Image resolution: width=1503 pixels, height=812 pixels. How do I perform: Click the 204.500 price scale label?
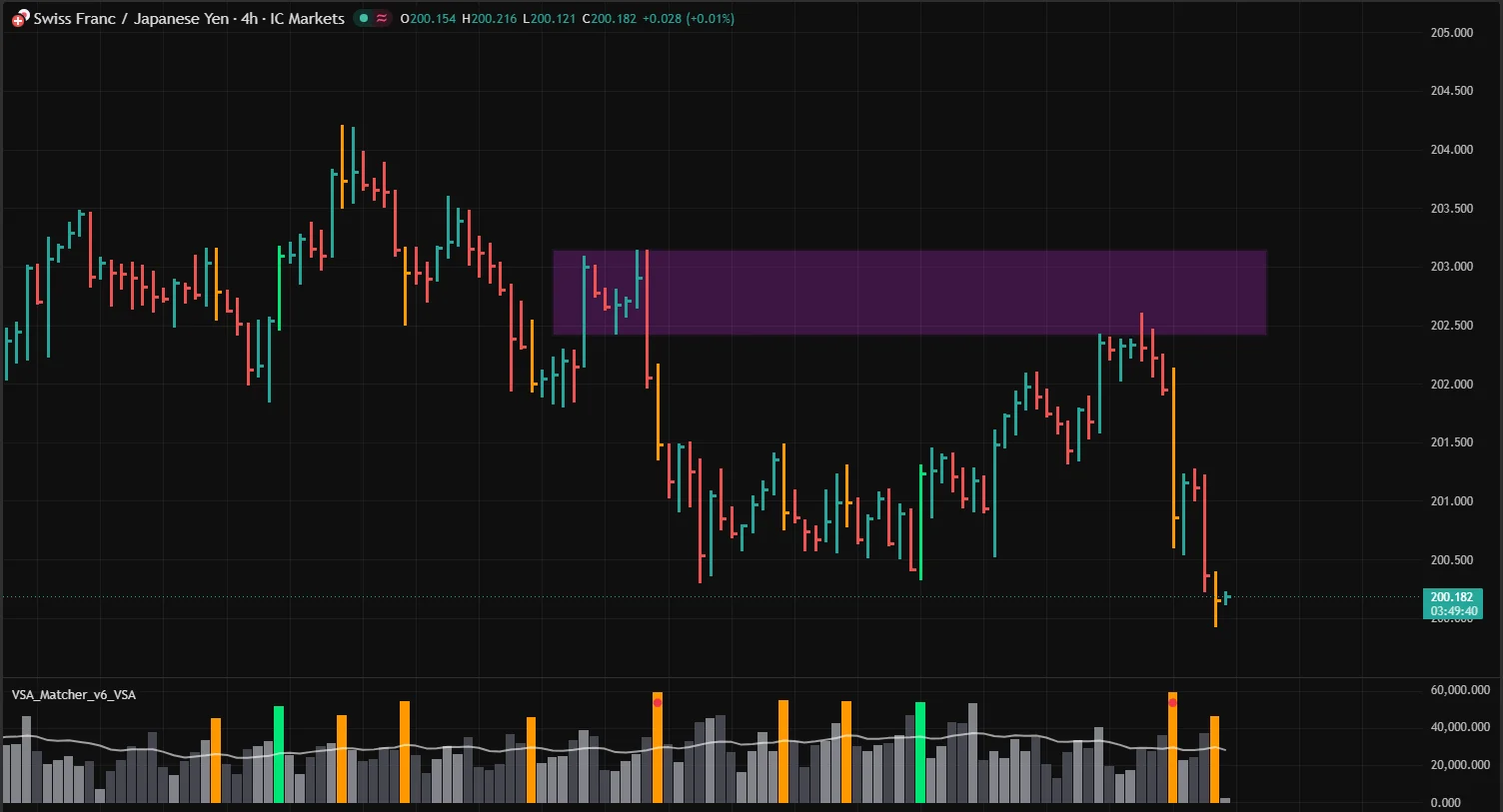(1452, 91)
